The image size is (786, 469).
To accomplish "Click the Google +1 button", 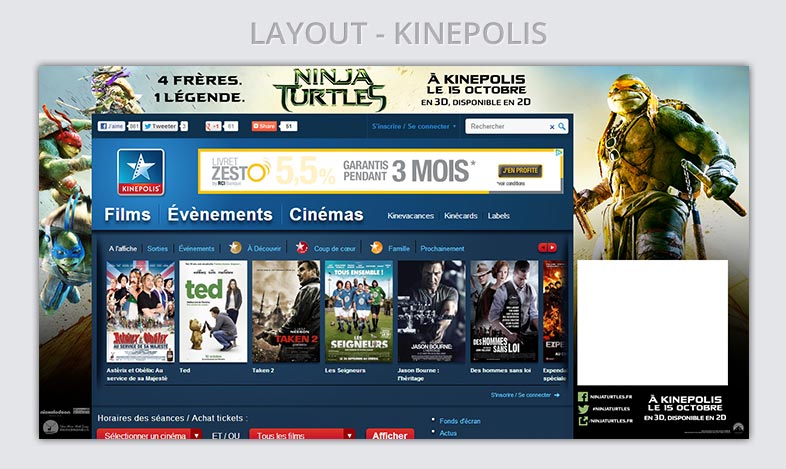I will [x=214, y=127].
